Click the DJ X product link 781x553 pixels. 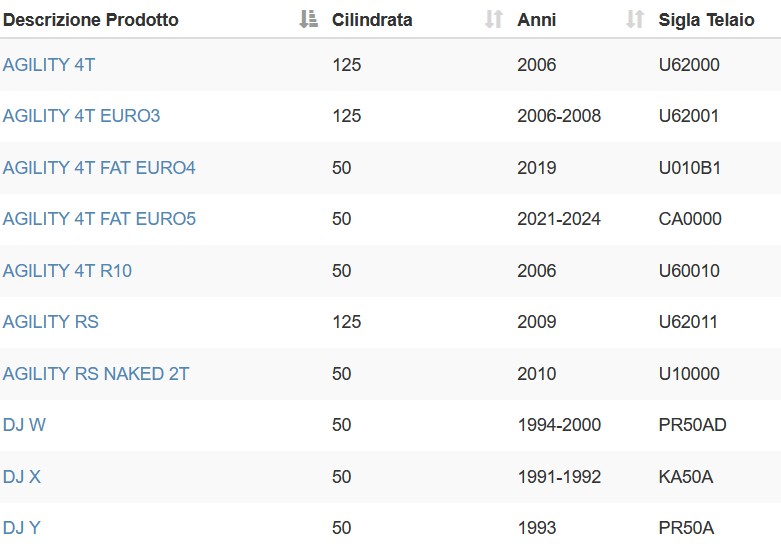tap(21, 477)
